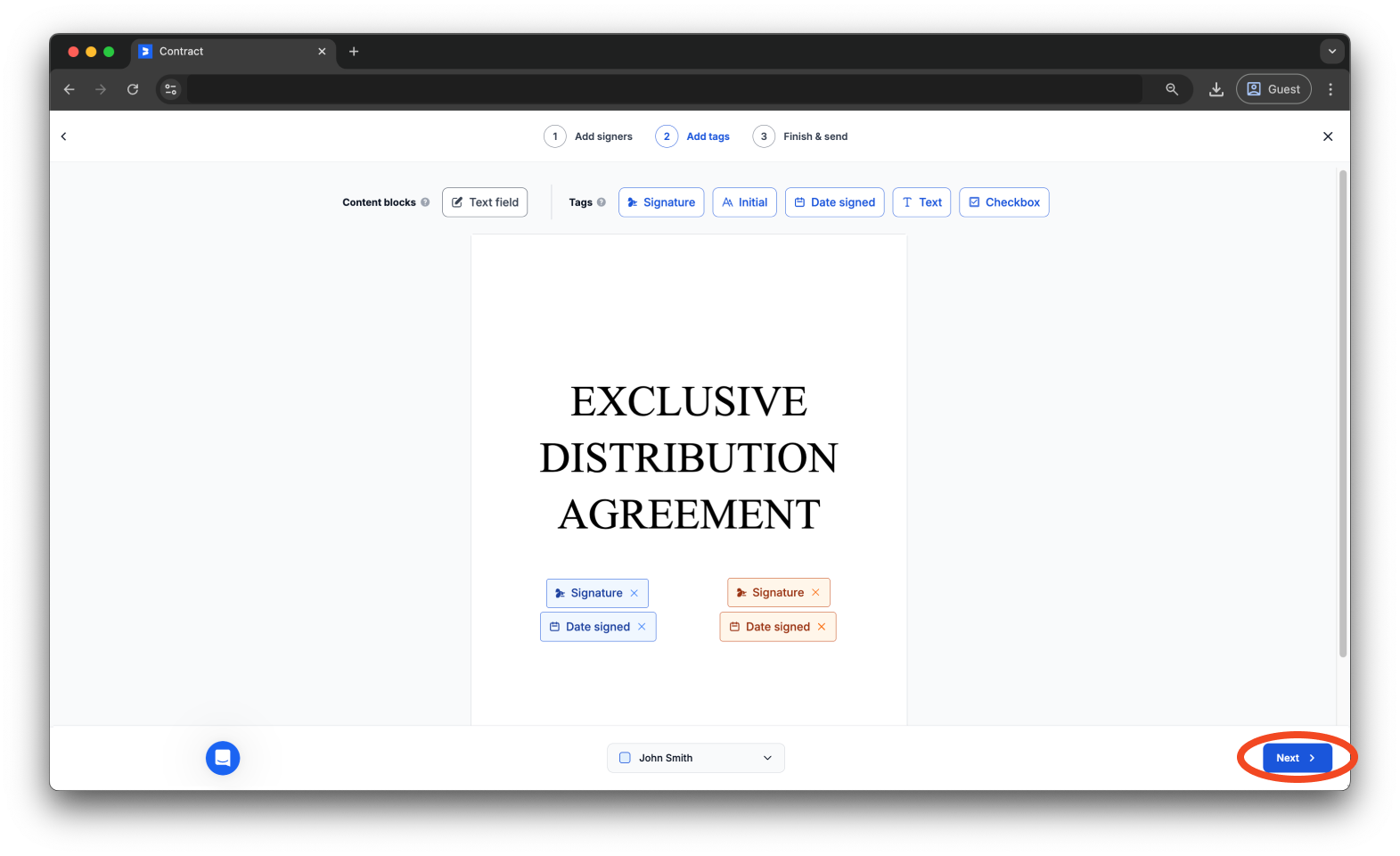Select the Date signed tag in toolbar
The width and height of the screenshot is (1400, 856).
[834, 202]
